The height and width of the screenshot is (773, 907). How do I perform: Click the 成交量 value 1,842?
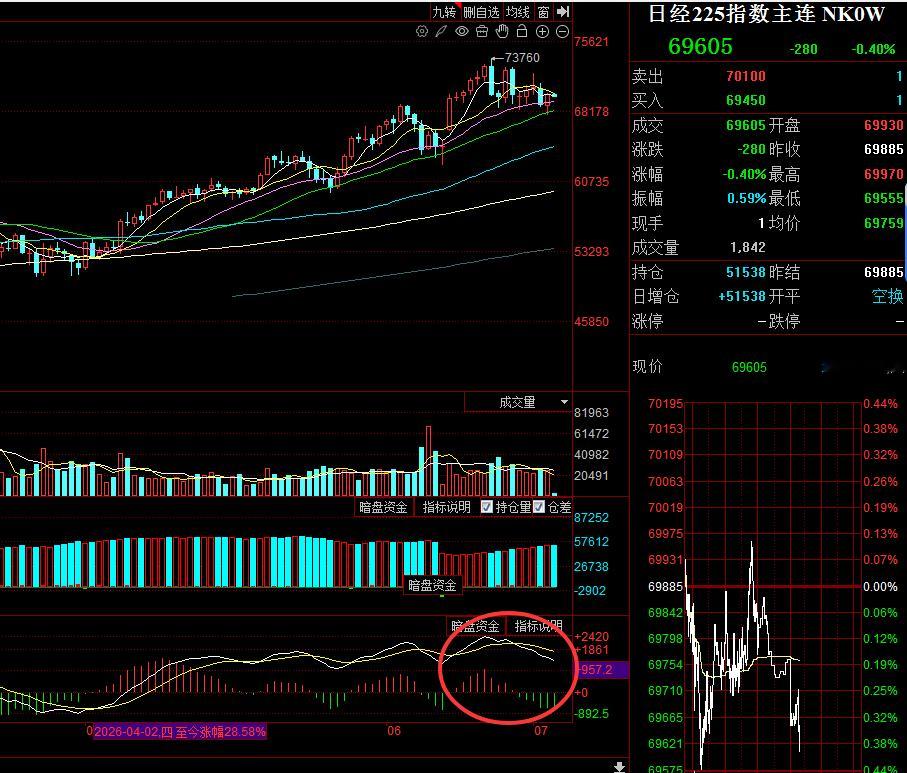pyautogui.click(x=747, y=248)
